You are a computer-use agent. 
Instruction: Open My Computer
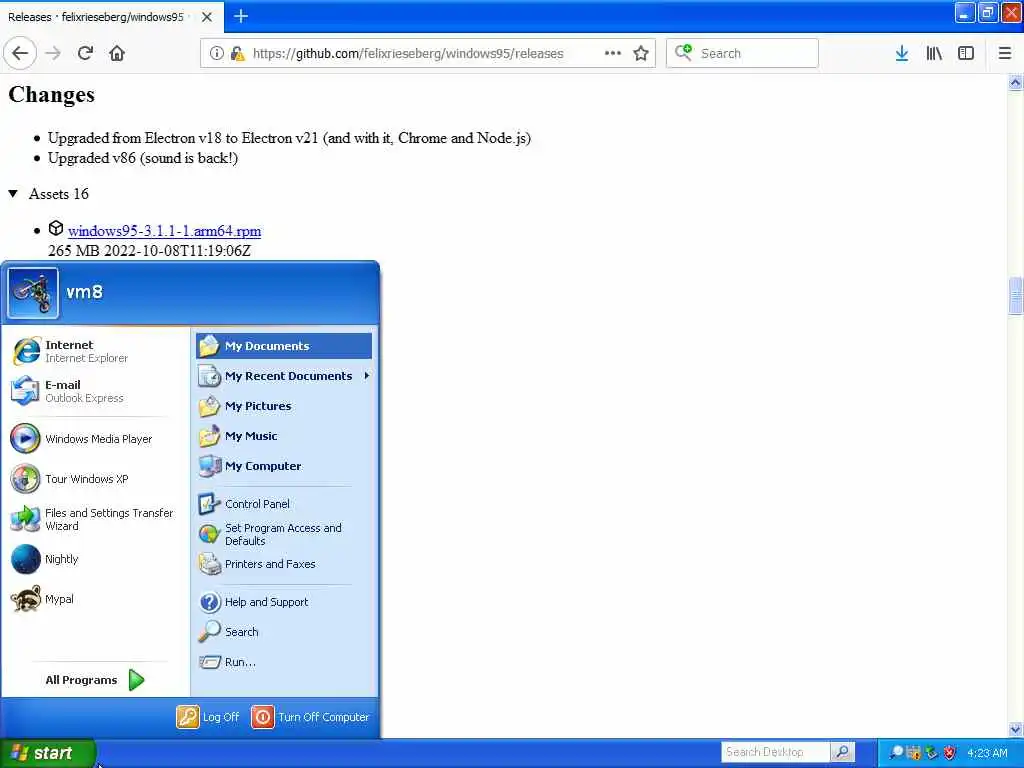(x=284, y=466)
